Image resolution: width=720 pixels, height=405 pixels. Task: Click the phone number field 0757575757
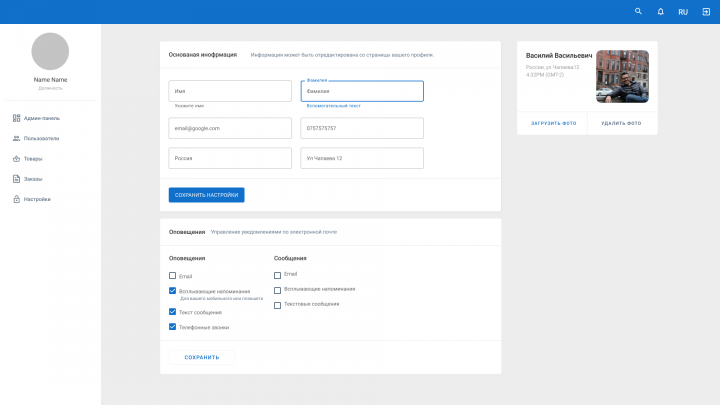[x=362, y=128]
